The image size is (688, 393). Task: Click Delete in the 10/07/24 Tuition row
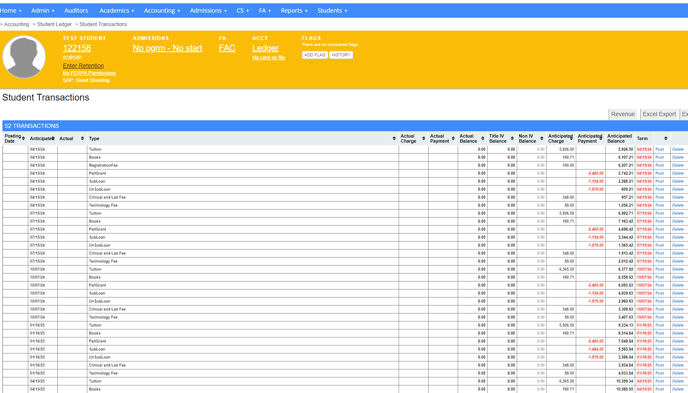coord(678,269)
